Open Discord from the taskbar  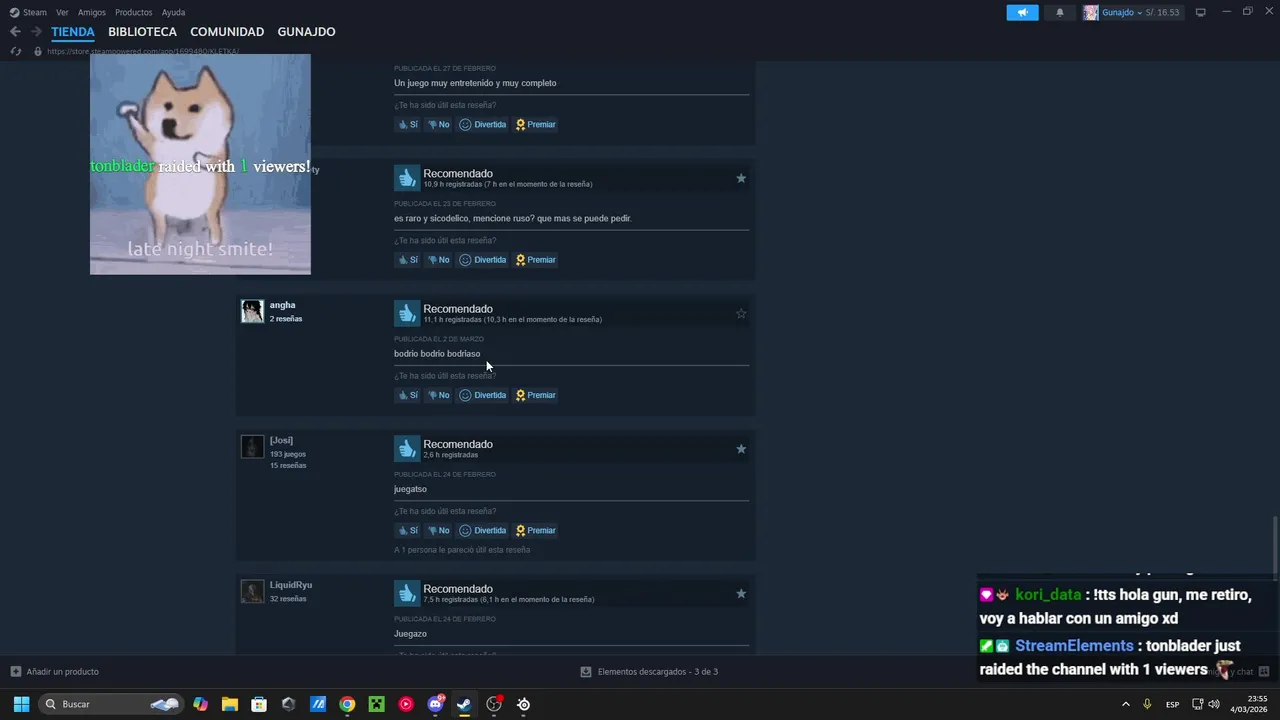tap(435, 704)
